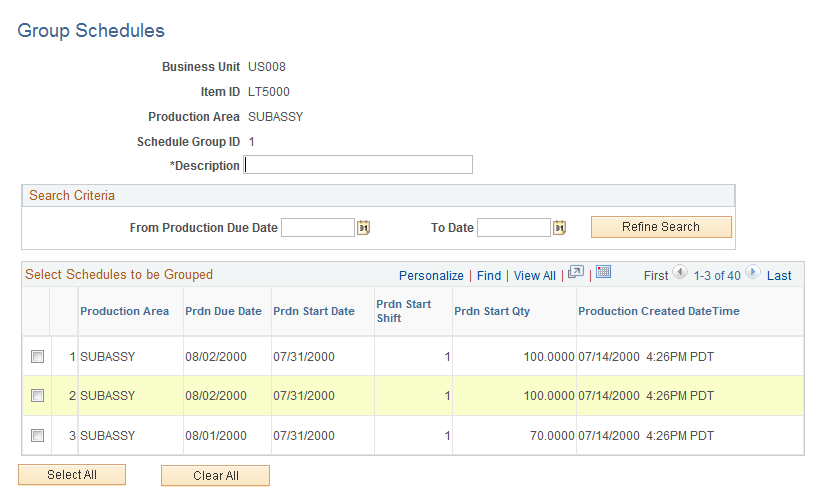Download grid to spreadsheet icon
The width and height of the screenshot is (817, 493).
click(603, 272)
